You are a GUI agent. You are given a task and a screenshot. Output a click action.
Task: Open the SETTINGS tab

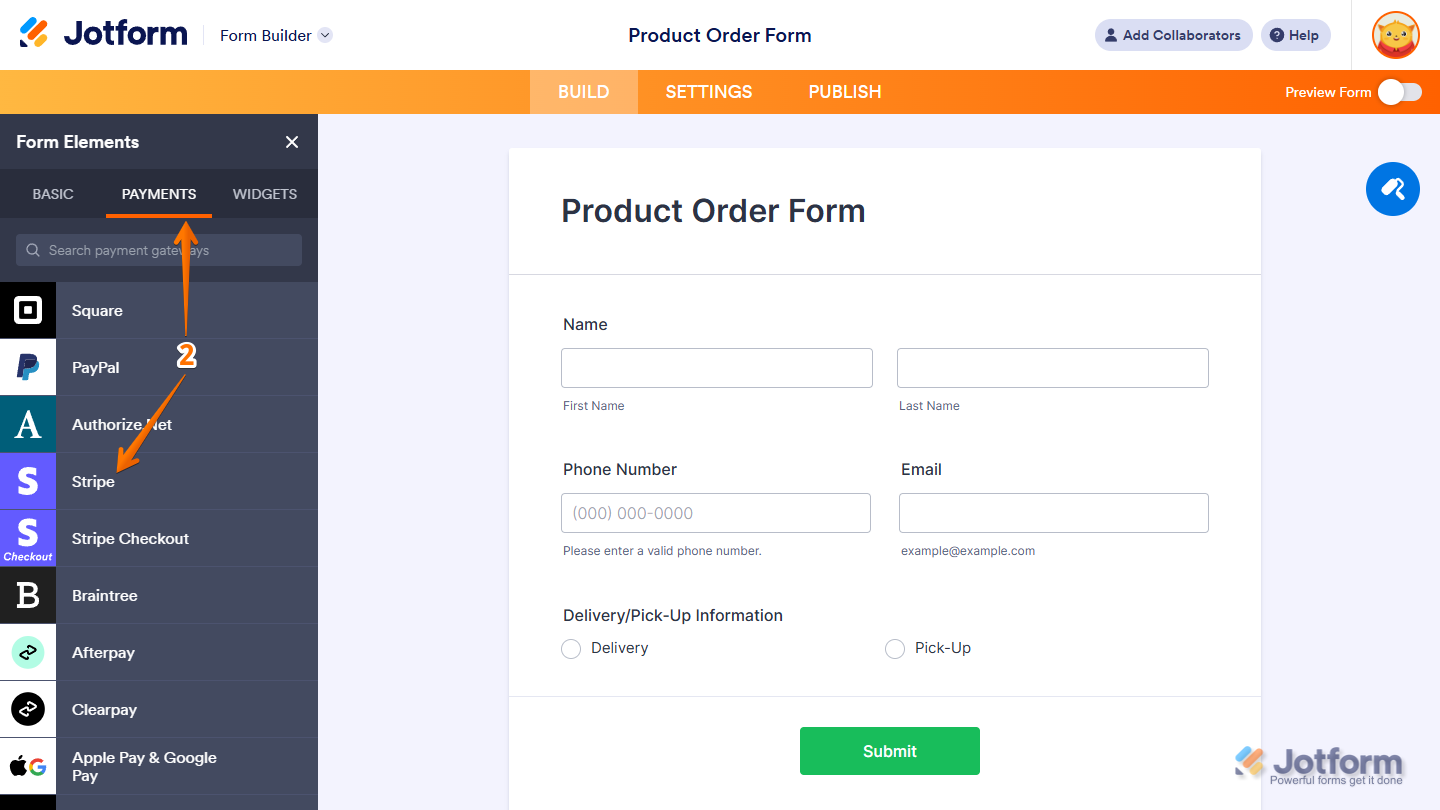click(x=708, y=91)
